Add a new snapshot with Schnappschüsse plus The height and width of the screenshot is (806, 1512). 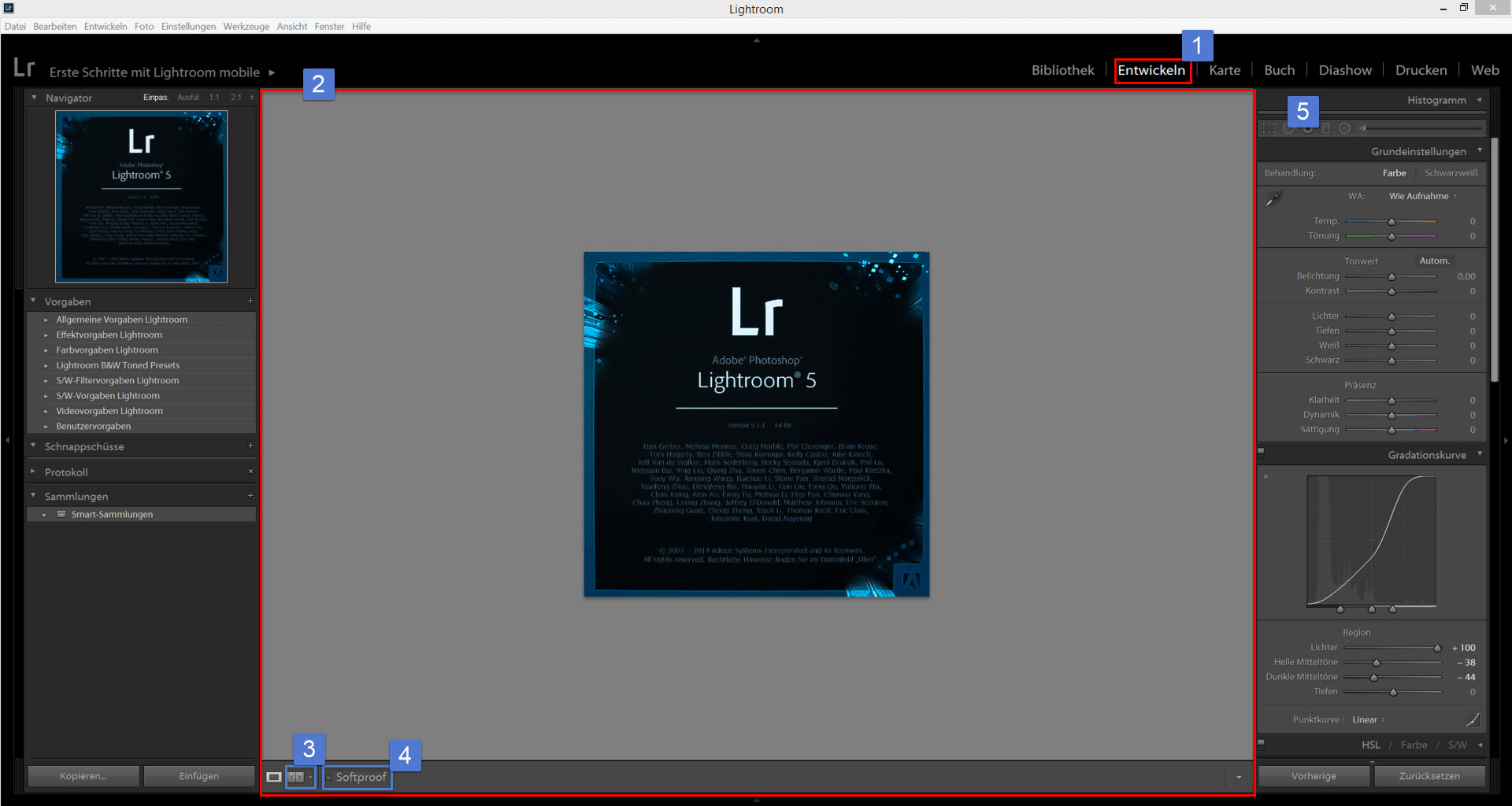click(250, 446)
